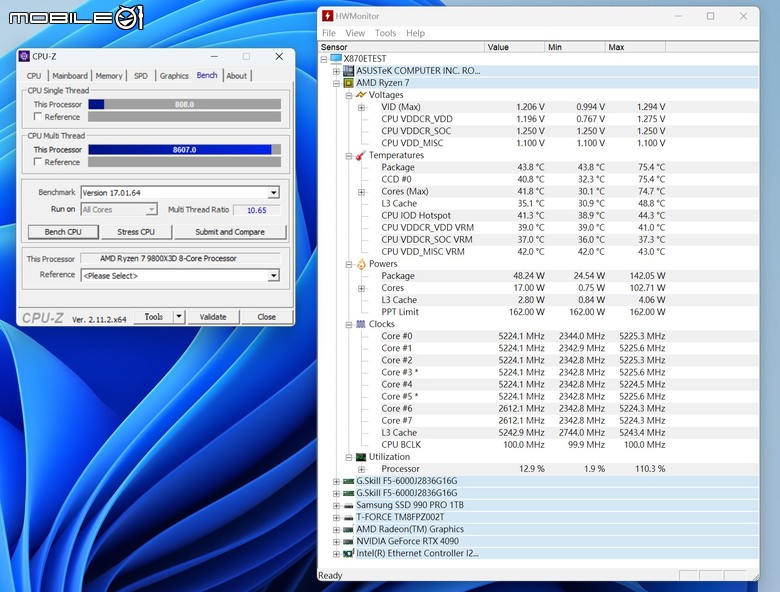
Task: Collapse the Clocks section
Action: (349, 325)
